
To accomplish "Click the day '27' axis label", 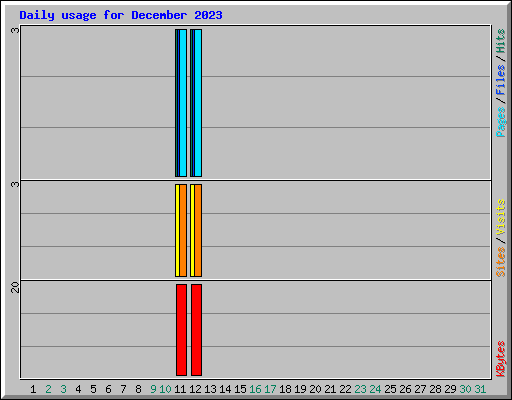I will coord(420,389).
